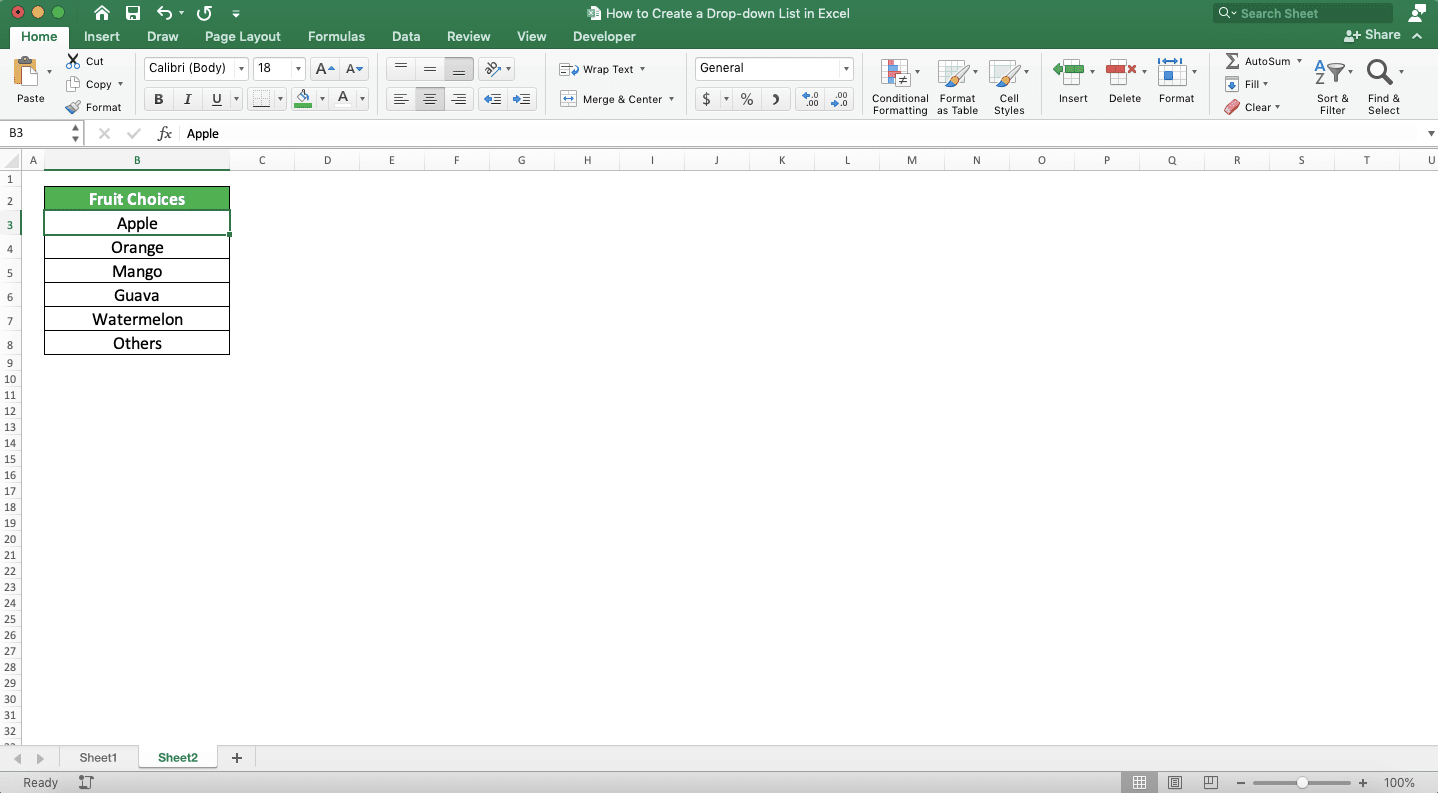1438x793 pixels.
Task: Adjust the zoom slider handle
Action: pyautogui.click(x=1302, y=783)
